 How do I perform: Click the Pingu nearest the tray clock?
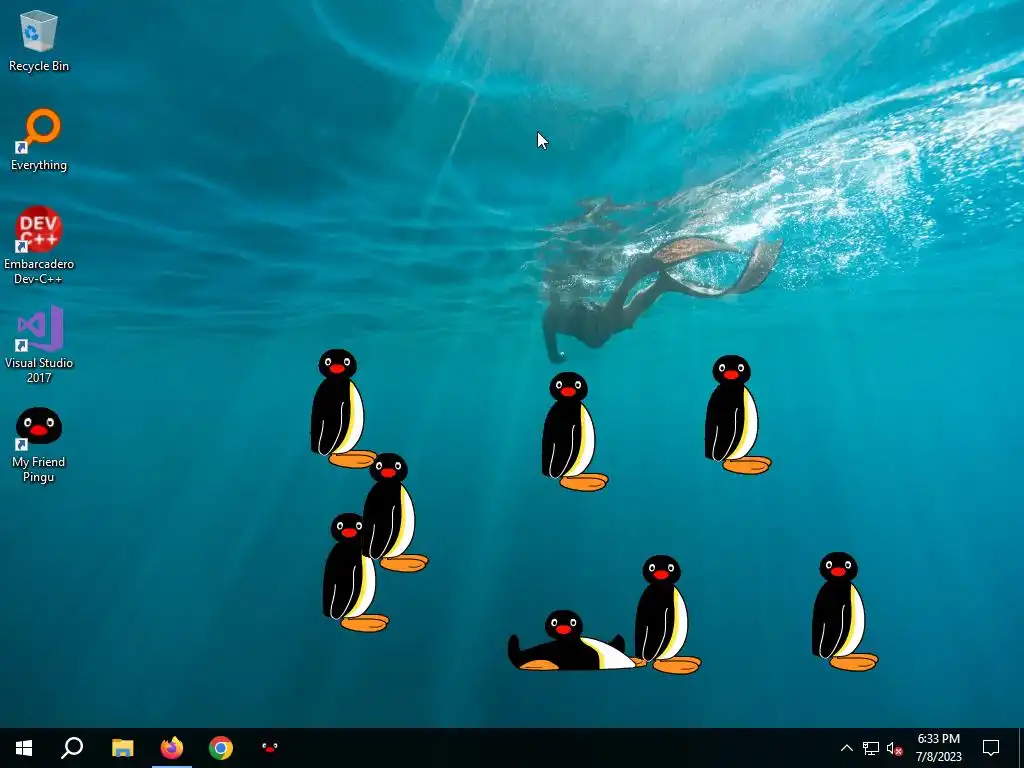click(x=844, y=611)
